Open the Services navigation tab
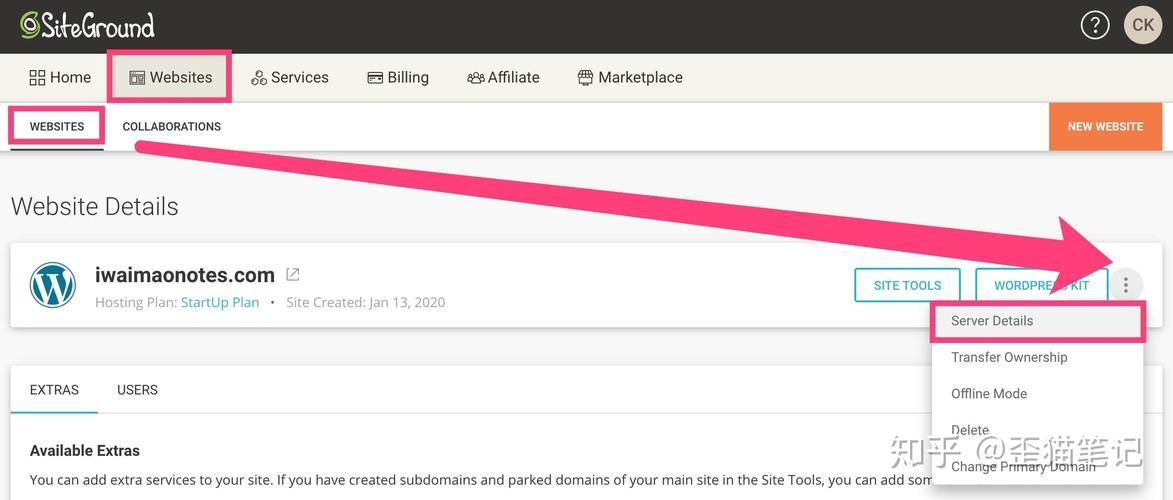Viewport: 1173px width, 500px height. point(289,77)
